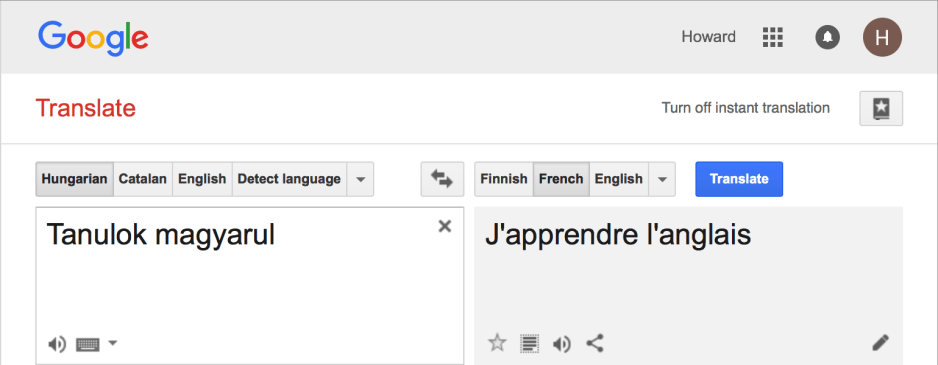The image size is (938, 365).
Task: Listen to the French translation
Action: point(561,344)
